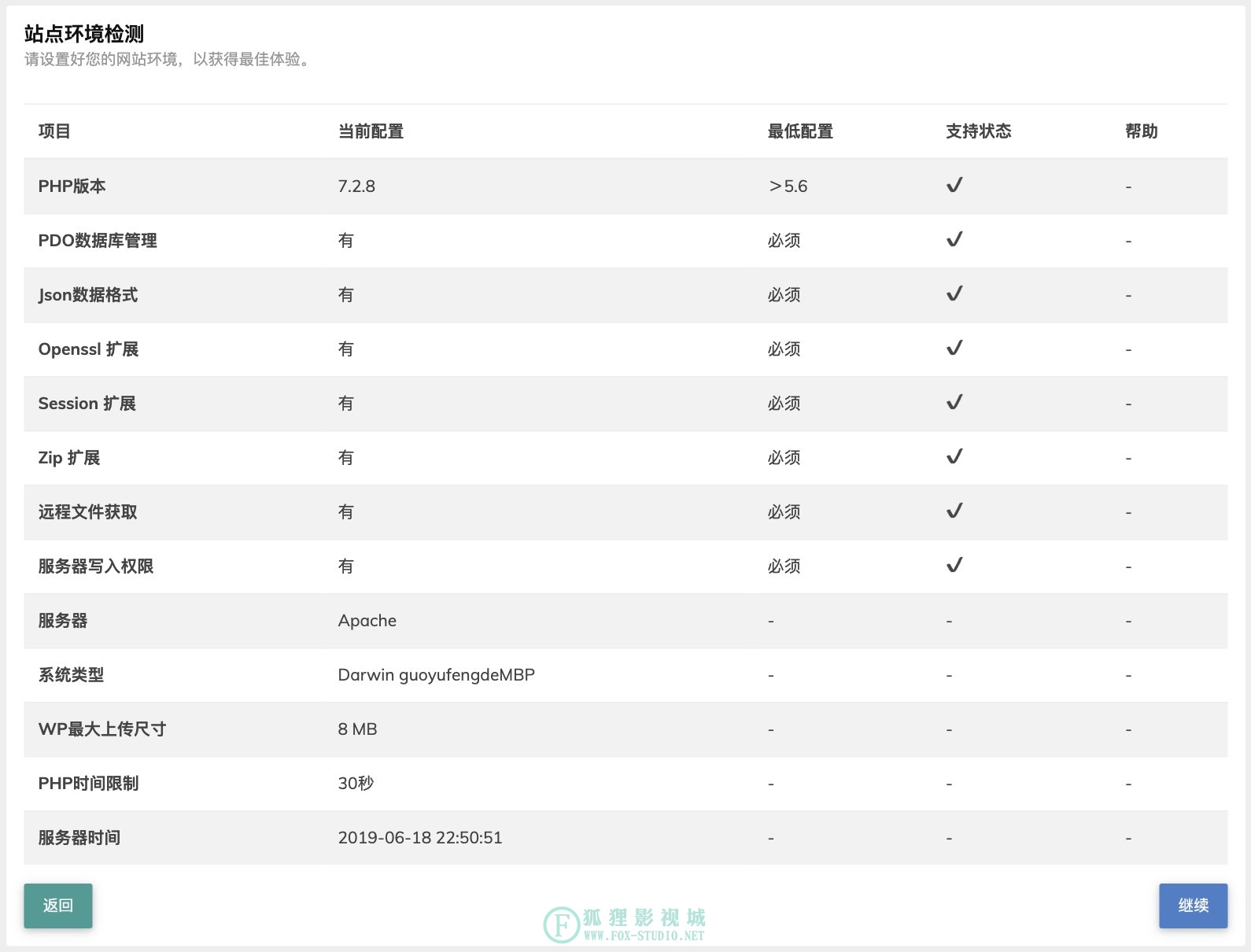
Task: Click the Darwin guoyufengdeMBP value
Action: click(x=437, y=675)
